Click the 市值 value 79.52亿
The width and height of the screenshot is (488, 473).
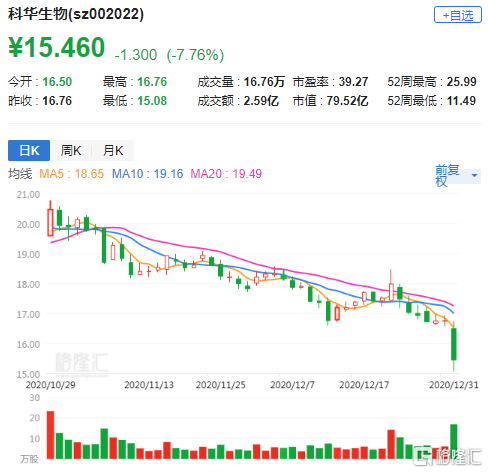[x=347, y=101]
